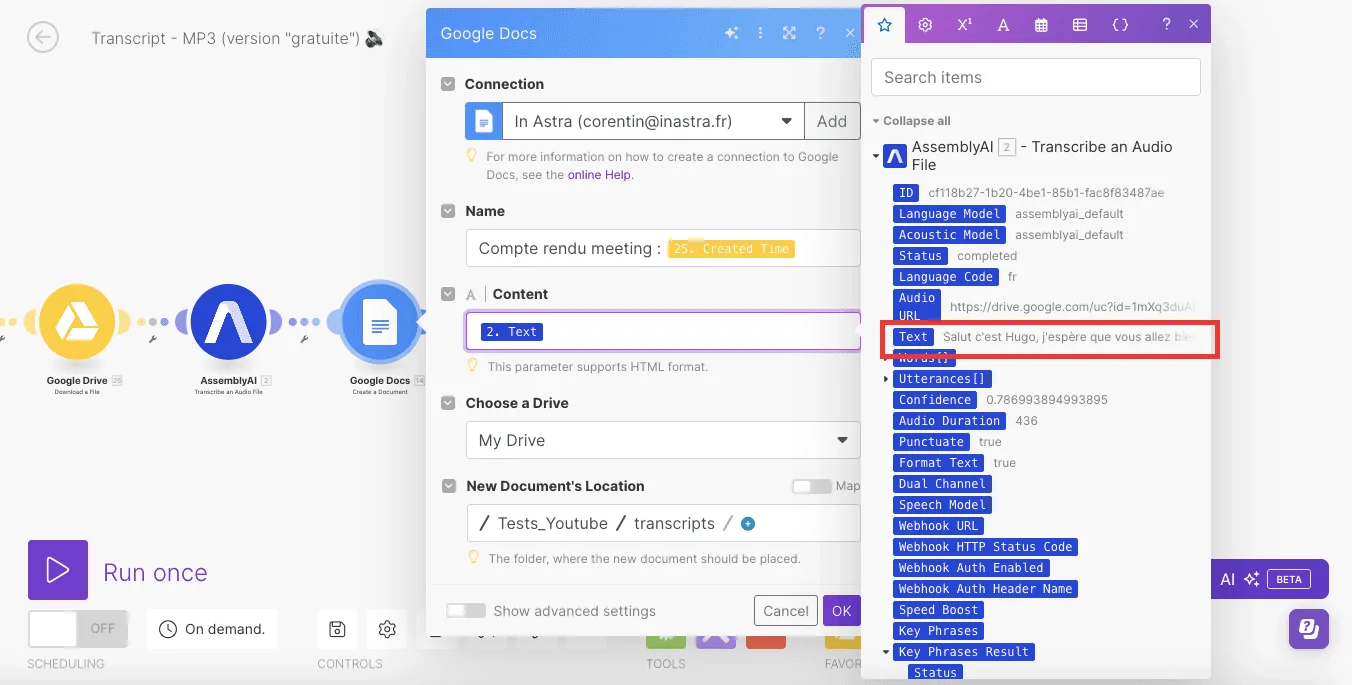Switch to the general functions gear tab

[925, 25]
